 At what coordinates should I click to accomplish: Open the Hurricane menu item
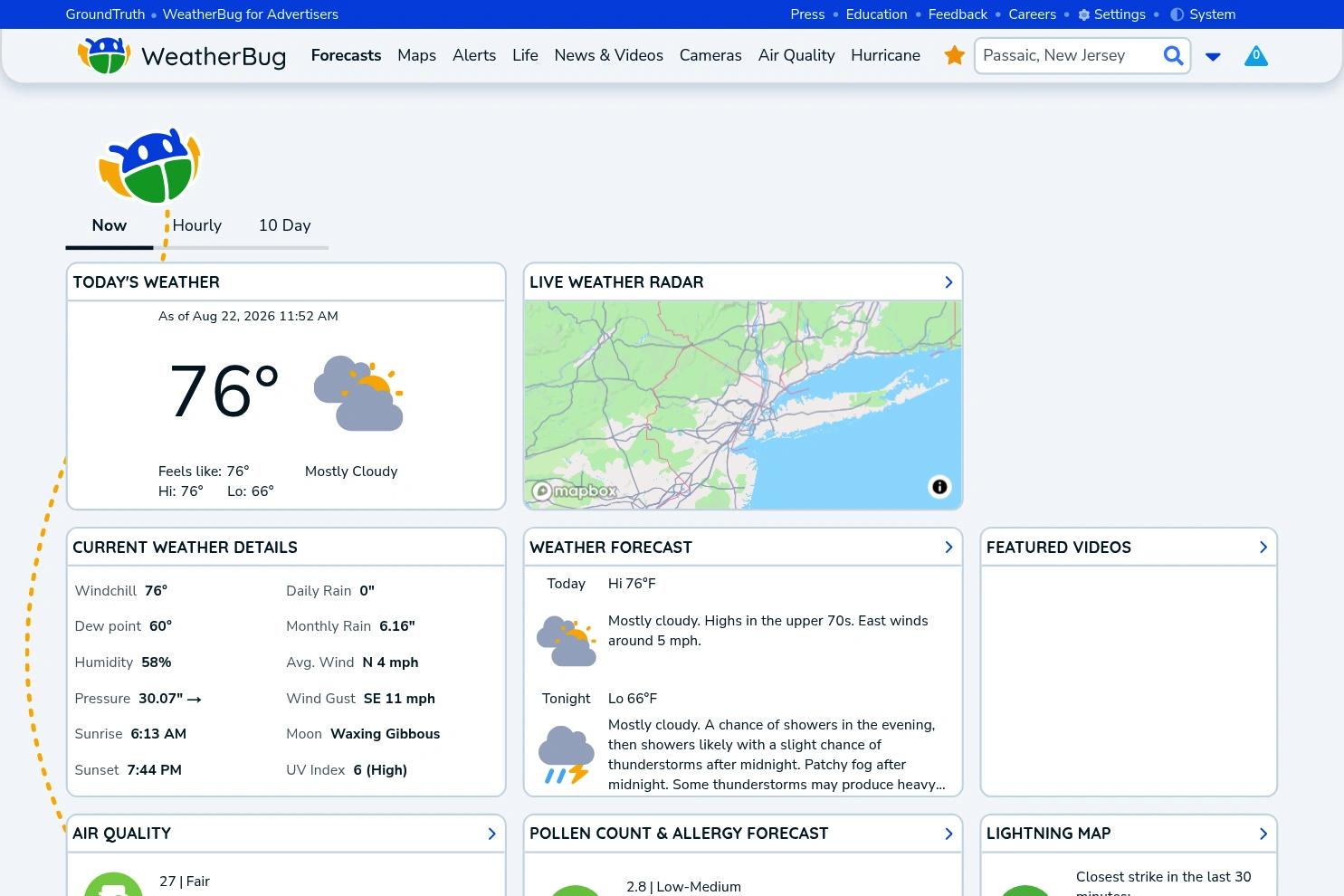coord(885,55)
